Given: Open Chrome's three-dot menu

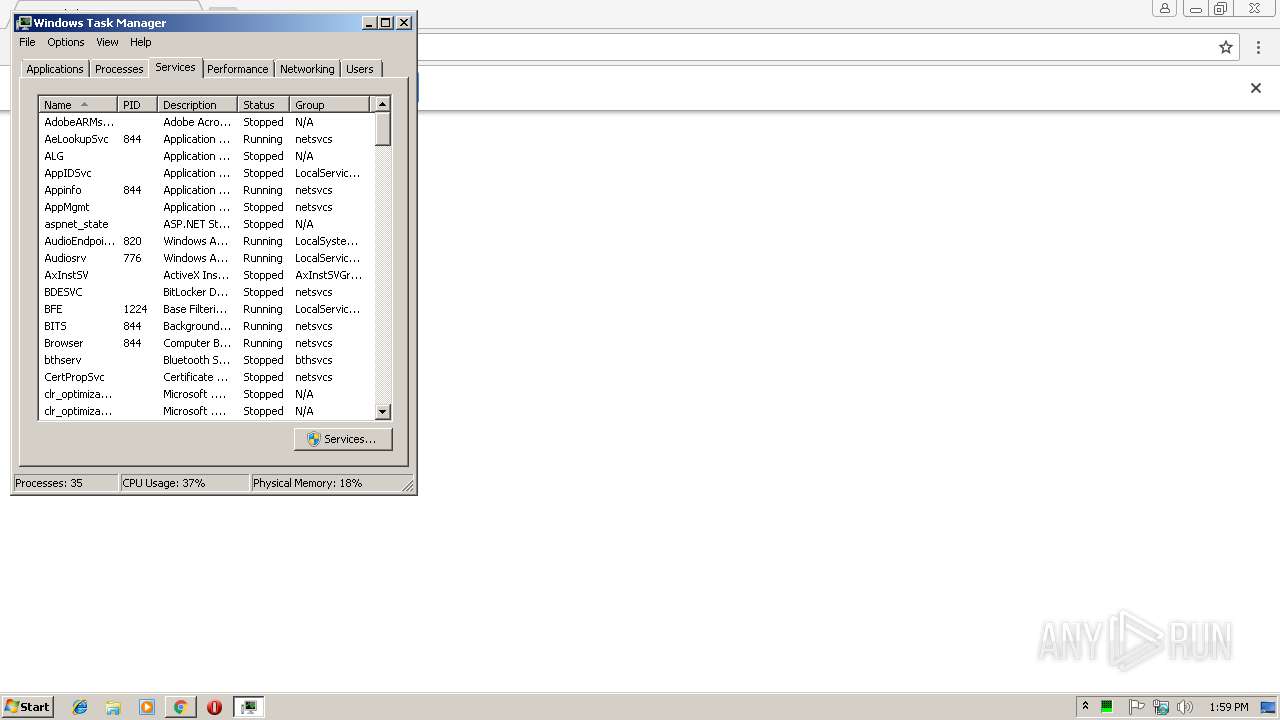Looking at the screenshot, I should point(1258,47).
